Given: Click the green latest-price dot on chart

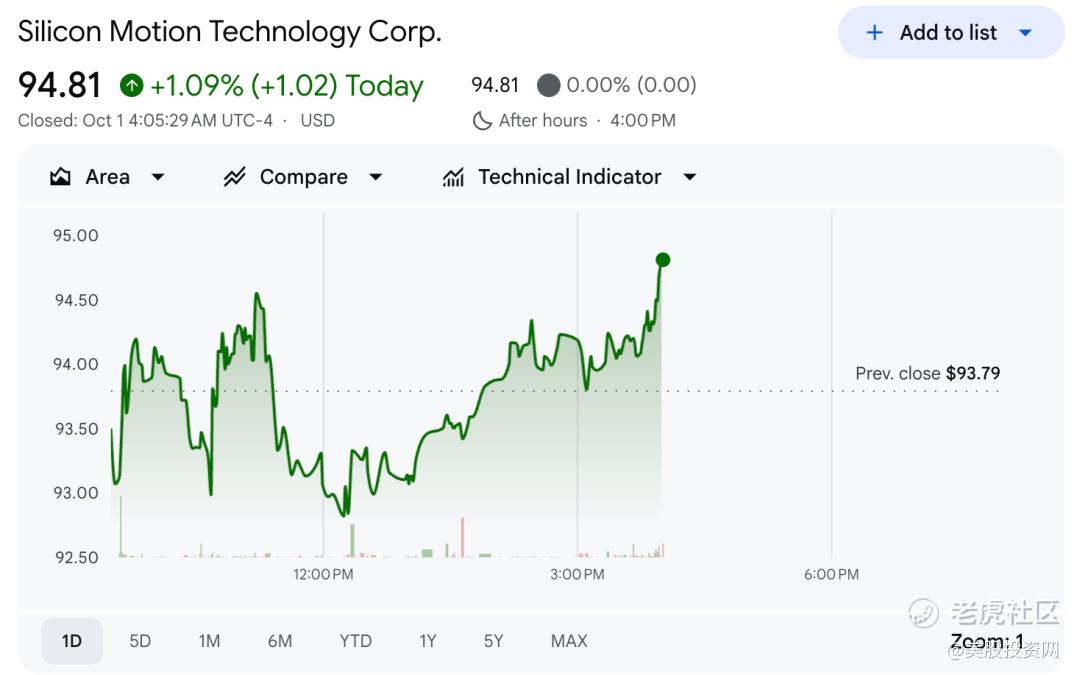Looking at the screenshot, I should [662, 260].
